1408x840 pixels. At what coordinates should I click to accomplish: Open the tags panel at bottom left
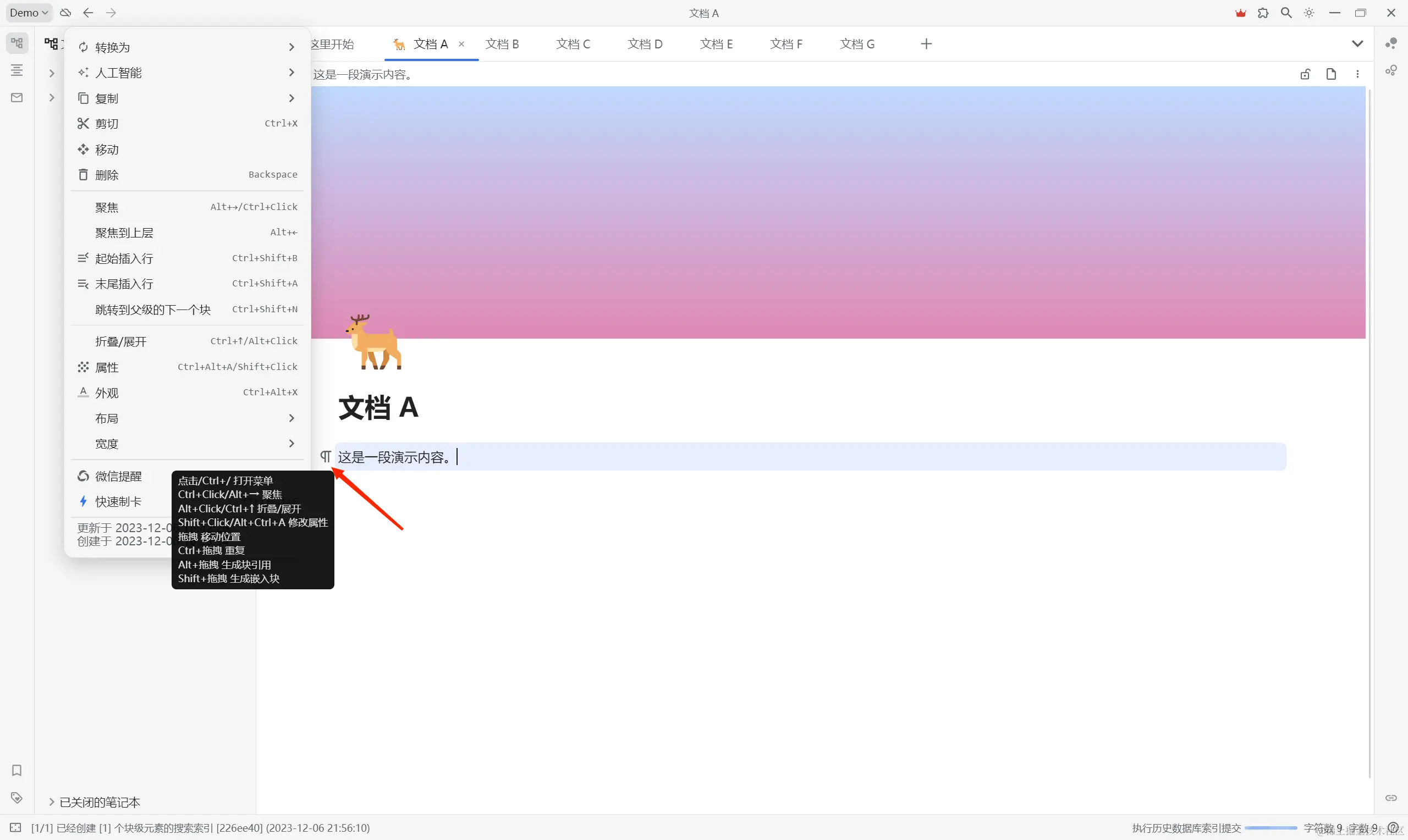(x=16, y=798)
